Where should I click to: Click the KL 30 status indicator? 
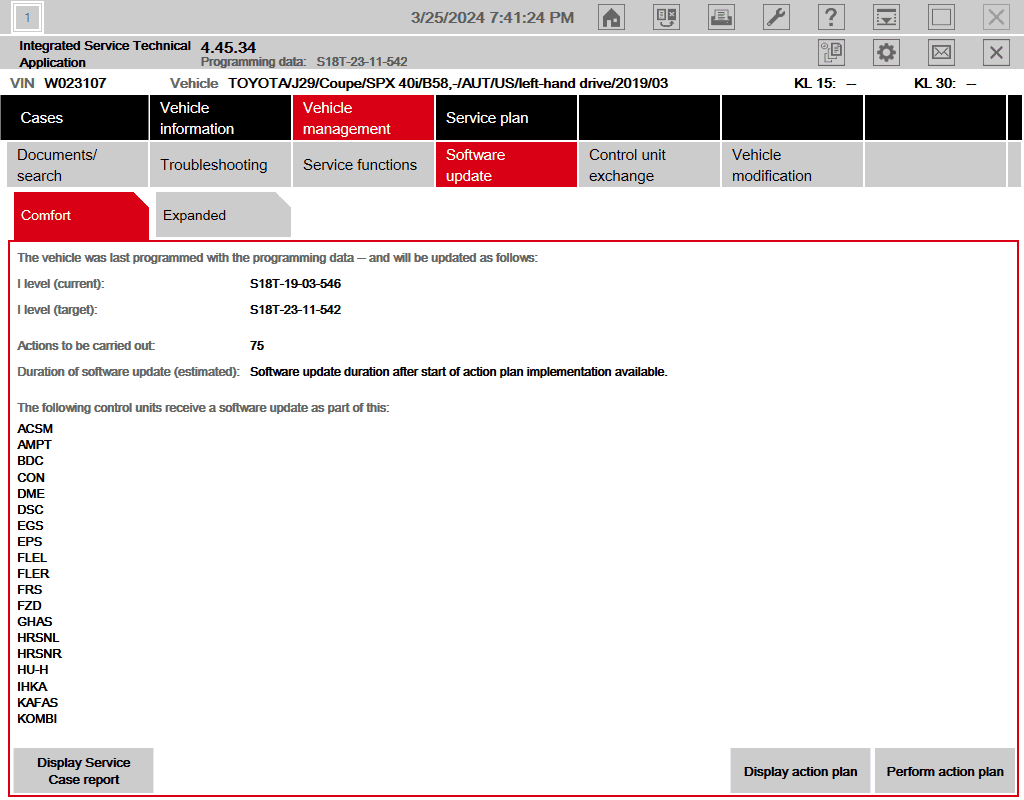[945, 84]
